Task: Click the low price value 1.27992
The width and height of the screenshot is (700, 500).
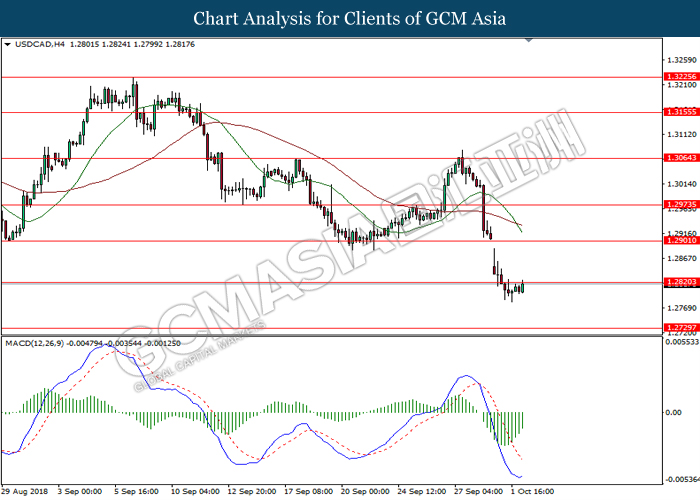Action: coord(148,44)
